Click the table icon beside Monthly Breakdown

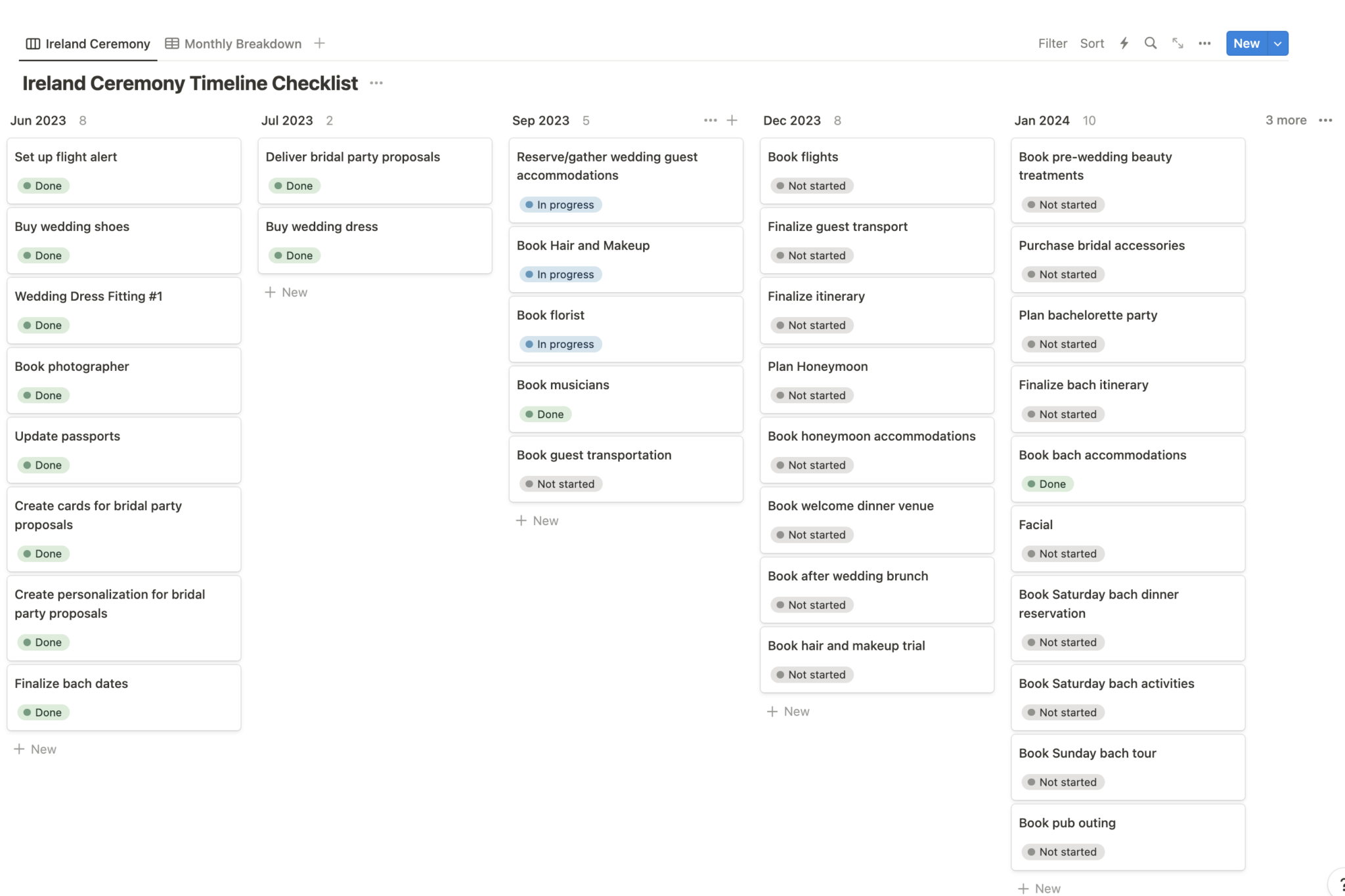pyautogui.click(x=171, y=43)
